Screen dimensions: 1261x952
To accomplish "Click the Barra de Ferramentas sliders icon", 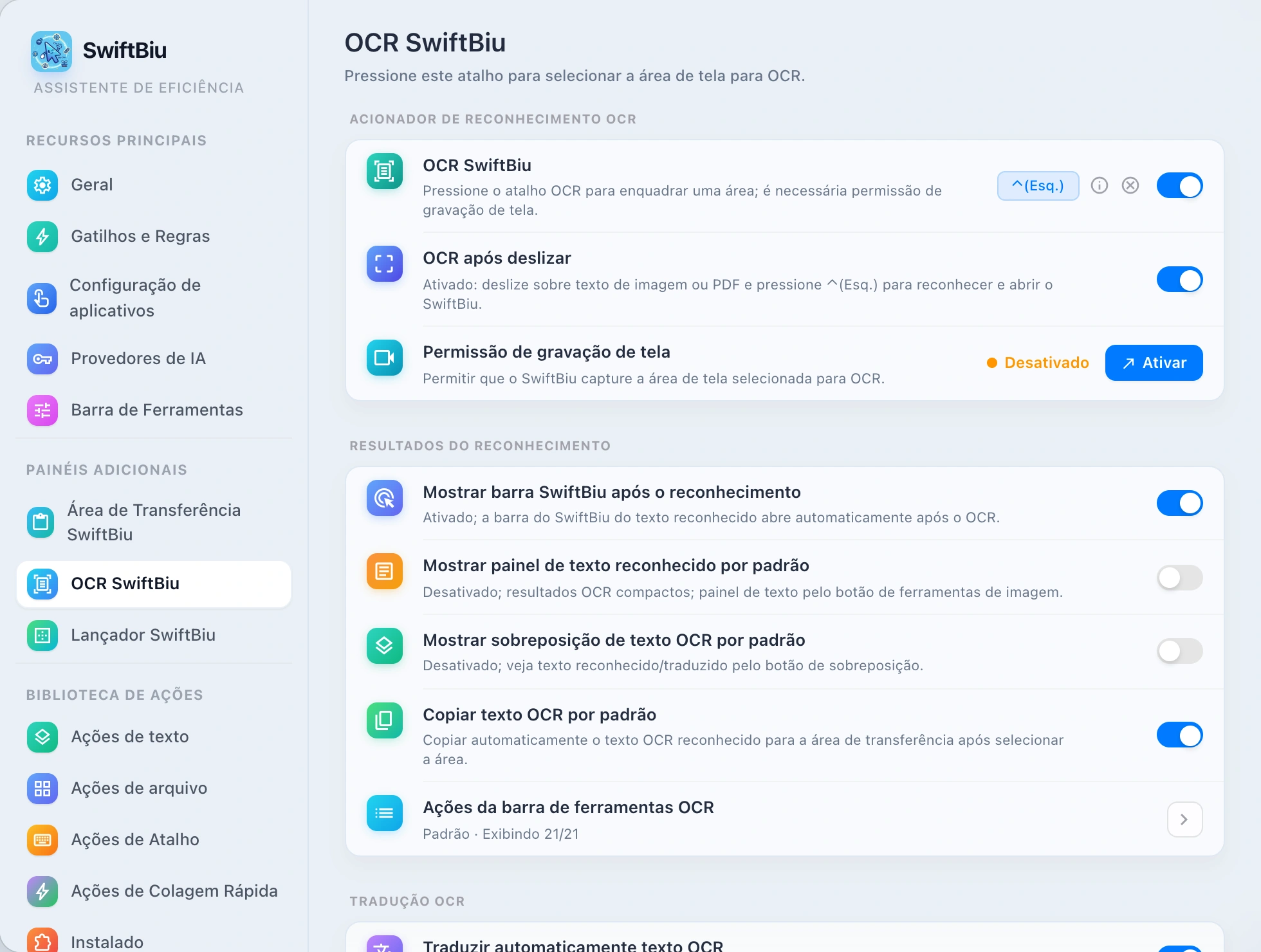I will coord(42,410).
